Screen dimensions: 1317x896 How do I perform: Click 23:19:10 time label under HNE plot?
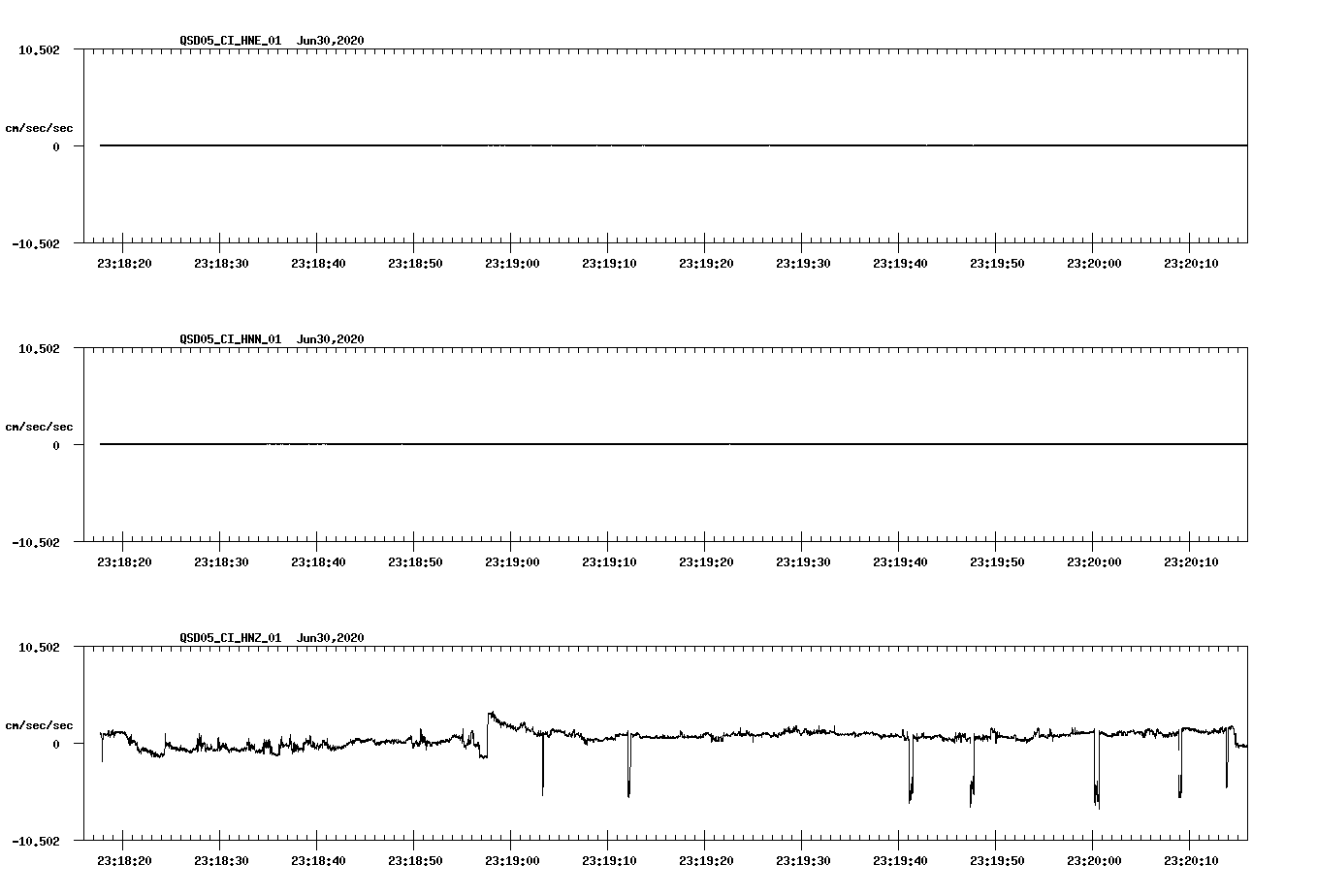609,264
